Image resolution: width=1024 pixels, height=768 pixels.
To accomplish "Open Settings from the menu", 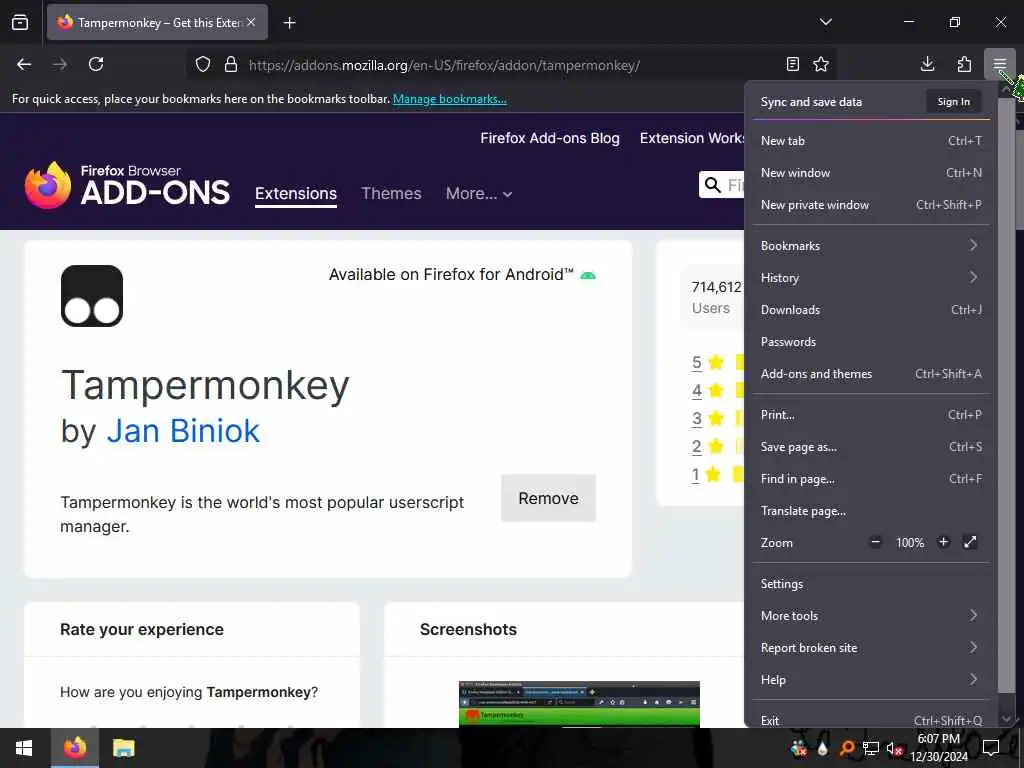I will [x=871, y=584].
